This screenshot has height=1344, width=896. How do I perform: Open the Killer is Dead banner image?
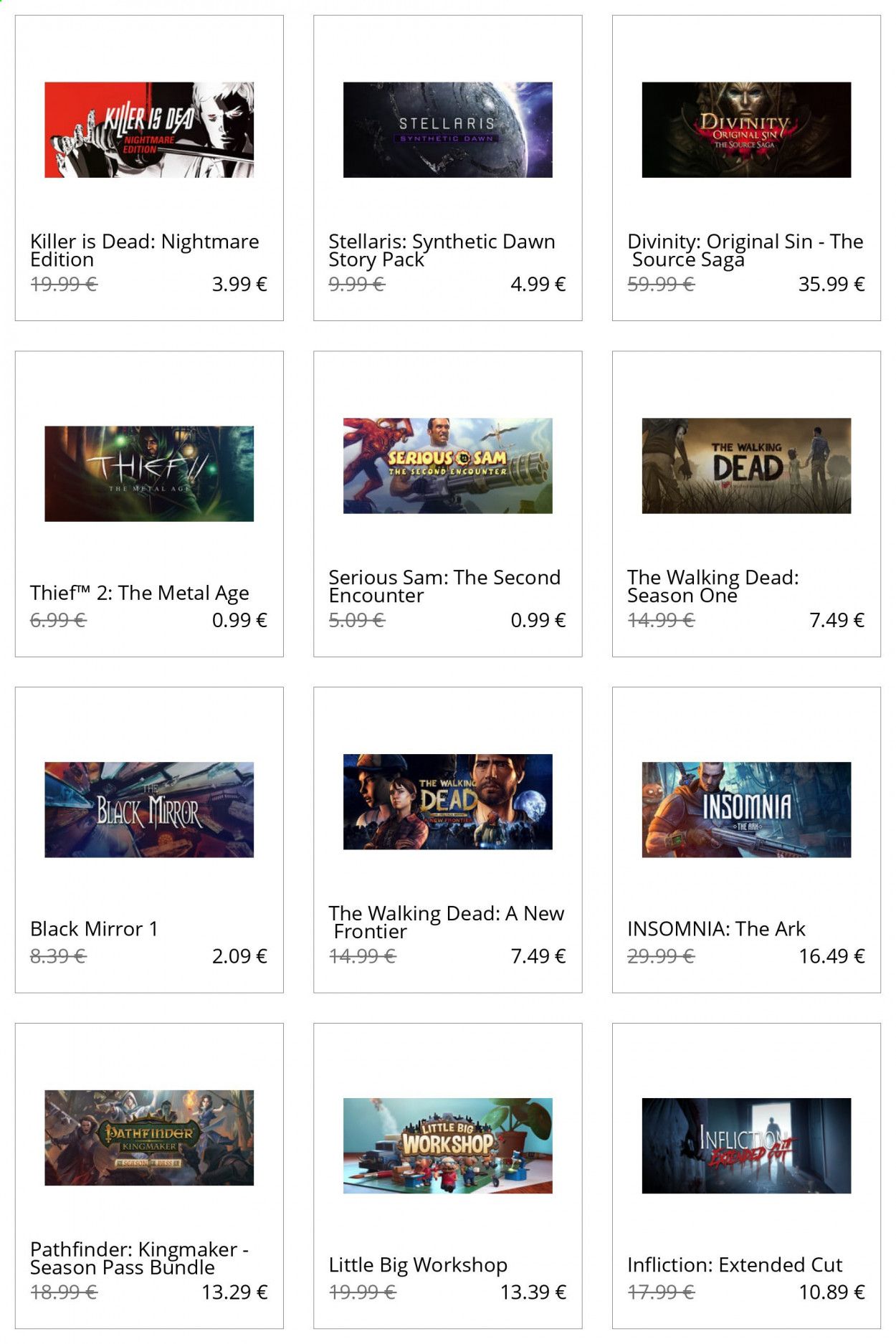coord(149,130)
